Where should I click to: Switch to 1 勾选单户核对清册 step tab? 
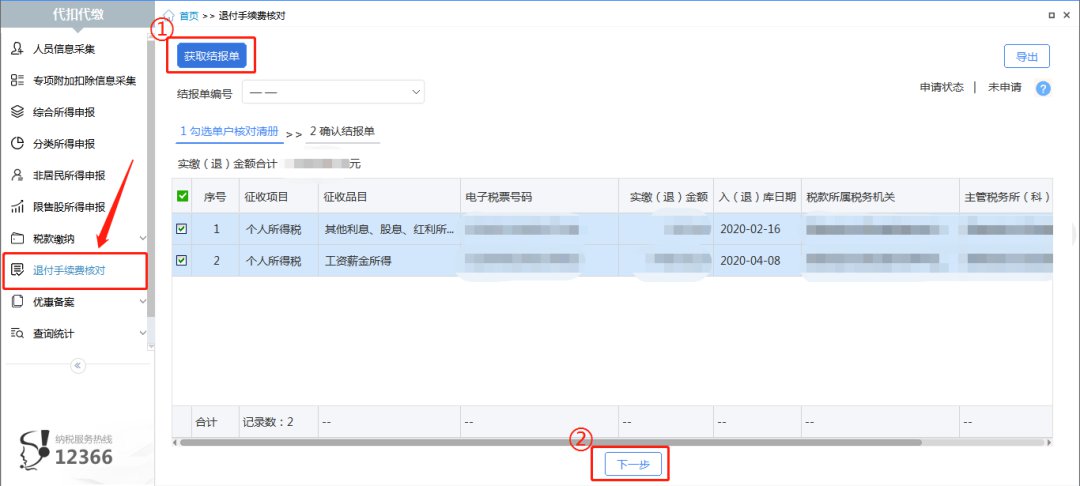[x=229, y=131]
